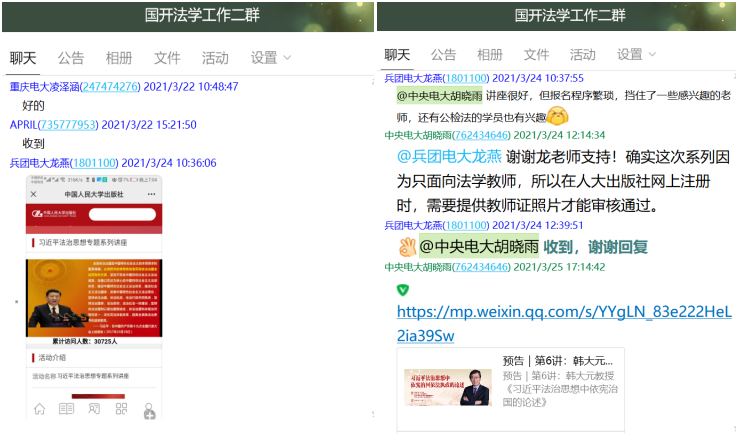737x441 pixels.
Task: Click the green shield safety icon above the link
Action: click(403, 290)
